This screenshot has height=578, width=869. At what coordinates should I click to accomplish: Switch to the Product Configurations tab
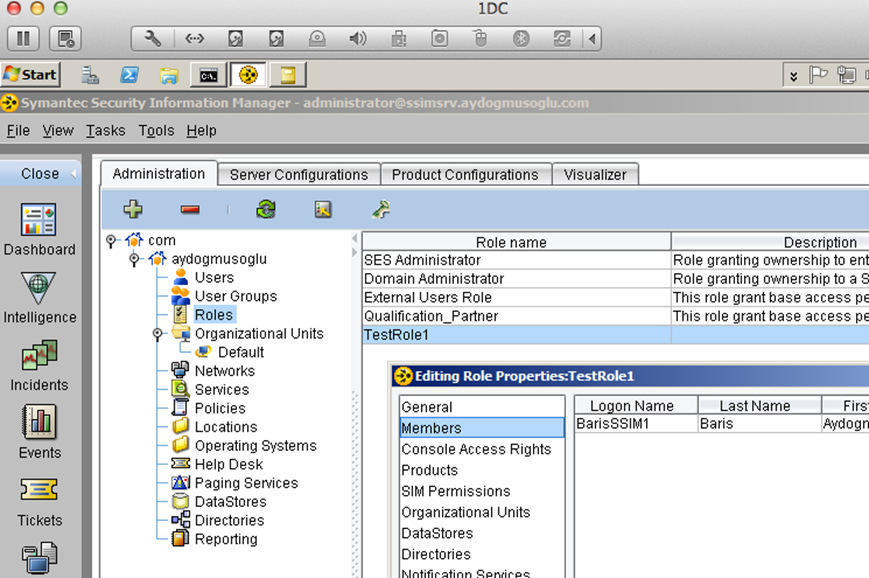pyautogui.click(x=465, y=175)
